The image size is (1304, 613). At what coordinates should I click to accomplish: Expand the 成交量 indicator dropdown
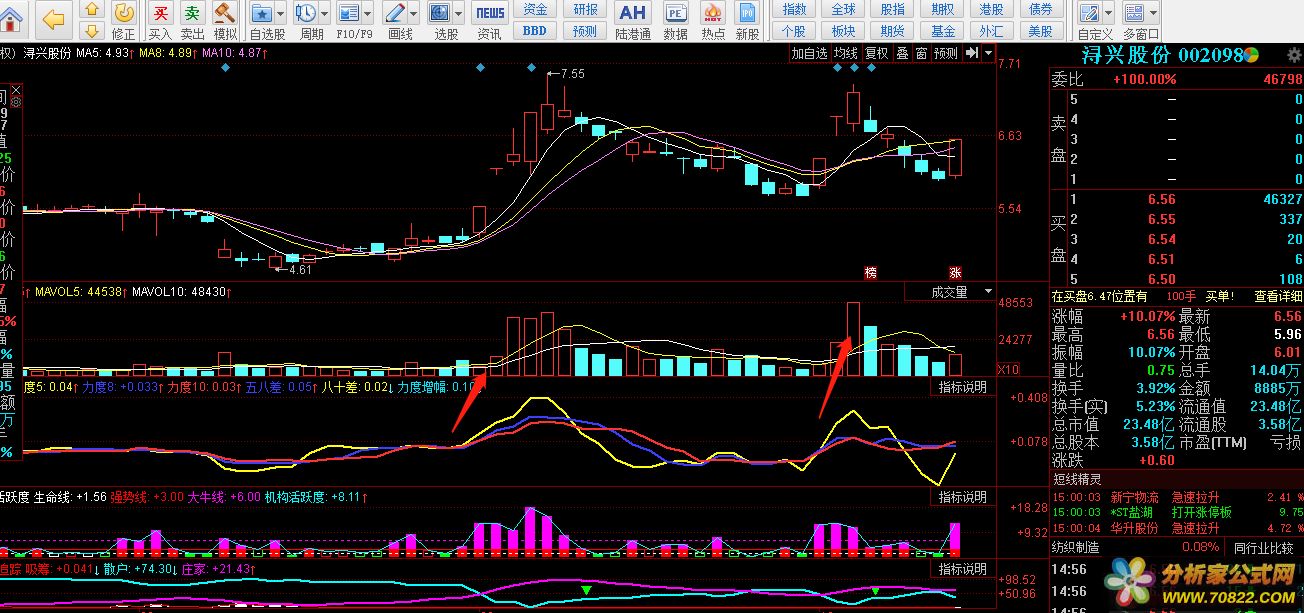pos(988,292)
